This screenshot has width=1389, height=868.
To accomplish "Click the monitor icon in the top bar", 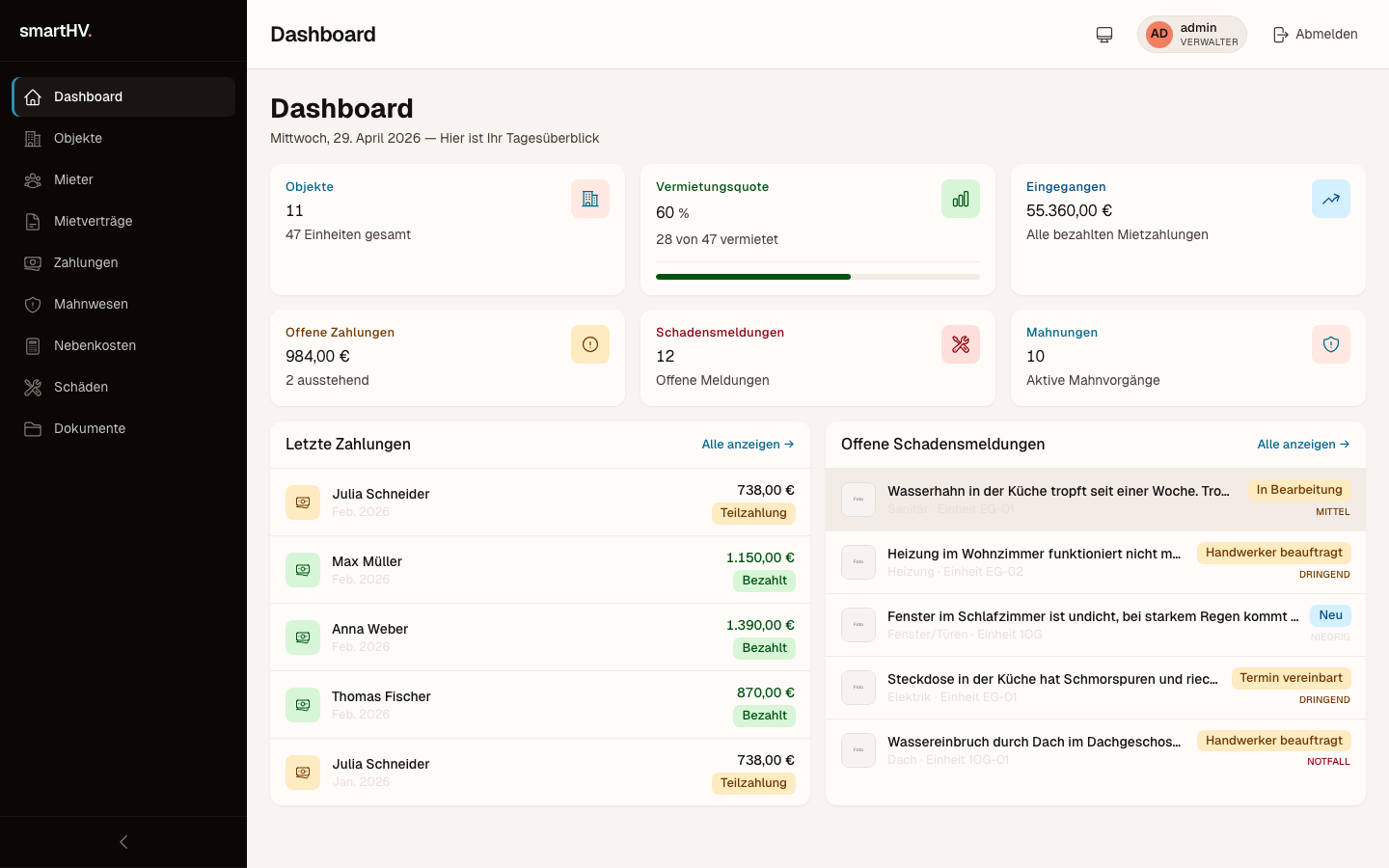I will 1103,34.
